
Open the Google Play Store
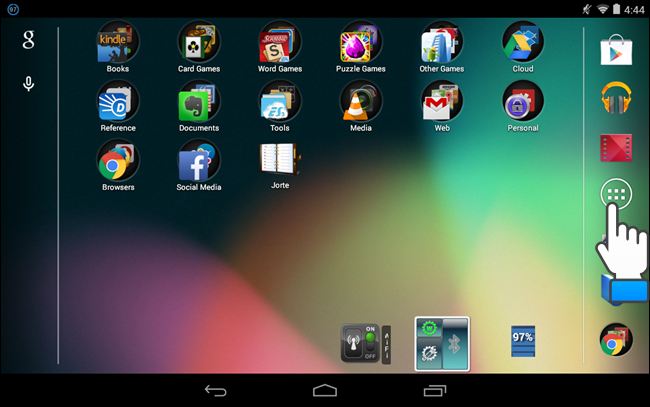click(616, 50)
